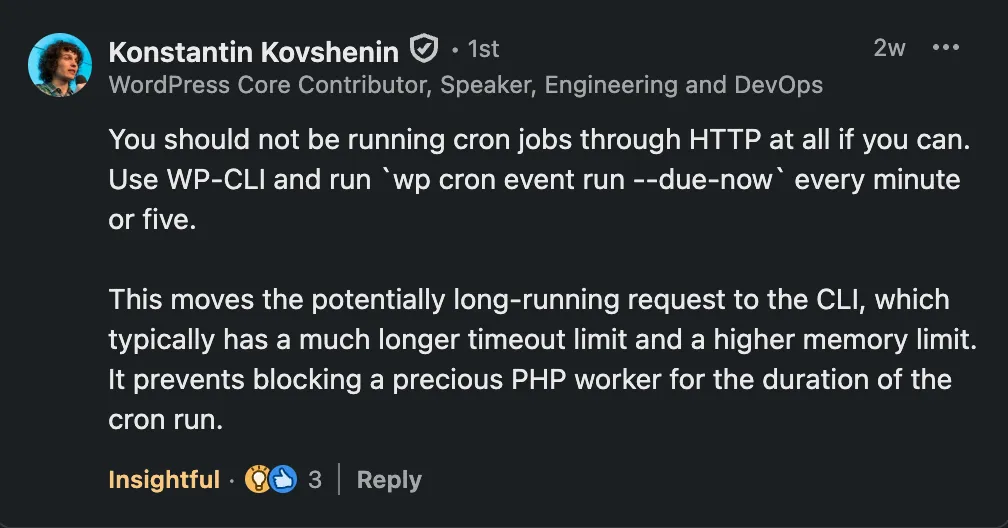Reply to Konstantin's comment

[389, 480]
